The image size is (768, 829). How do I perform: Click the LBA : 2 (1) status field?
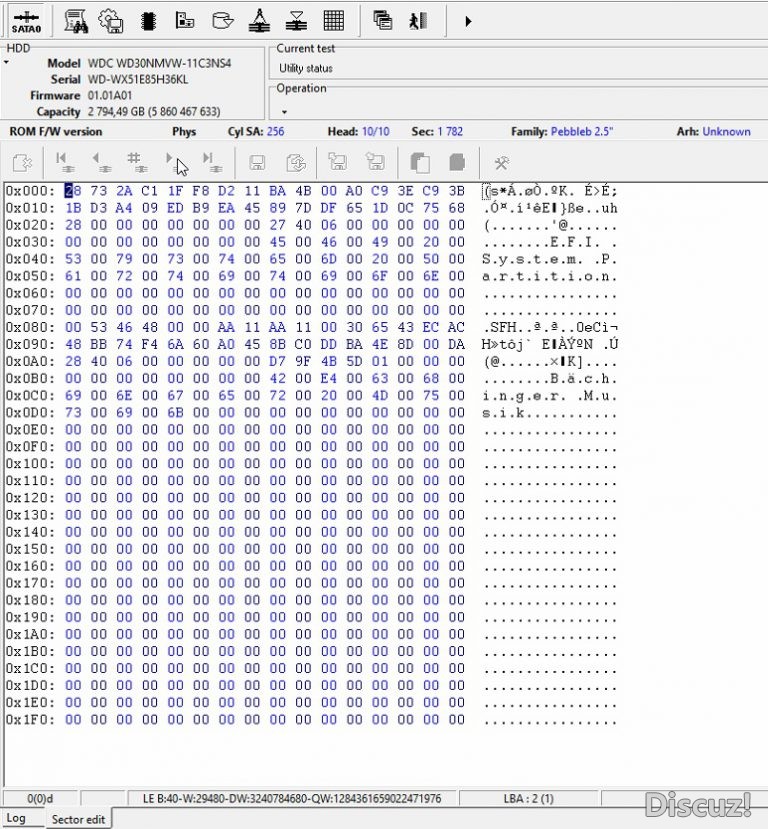tap(529, 798)
